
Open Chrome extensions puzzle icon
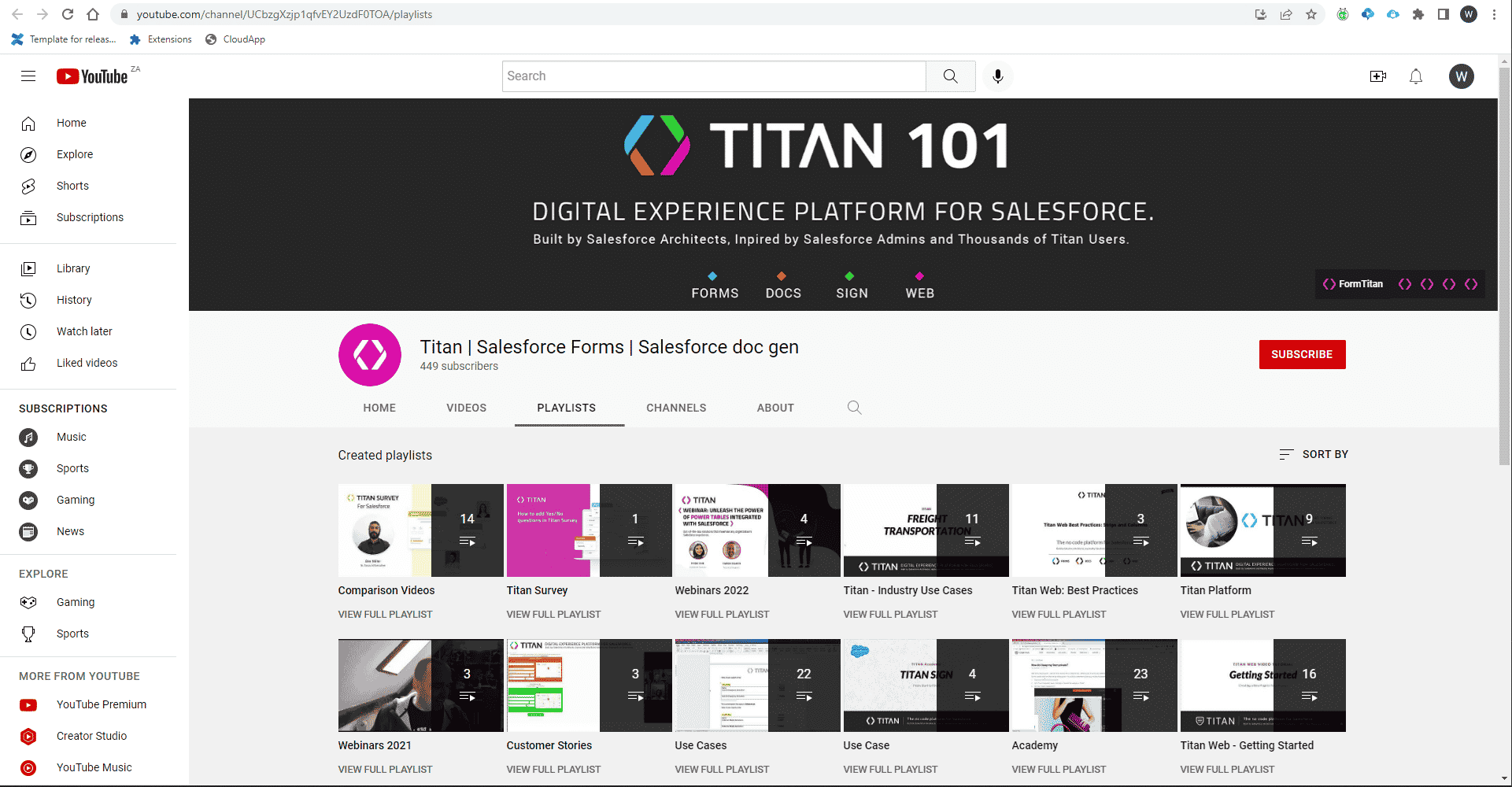[x=1418, y=14]
